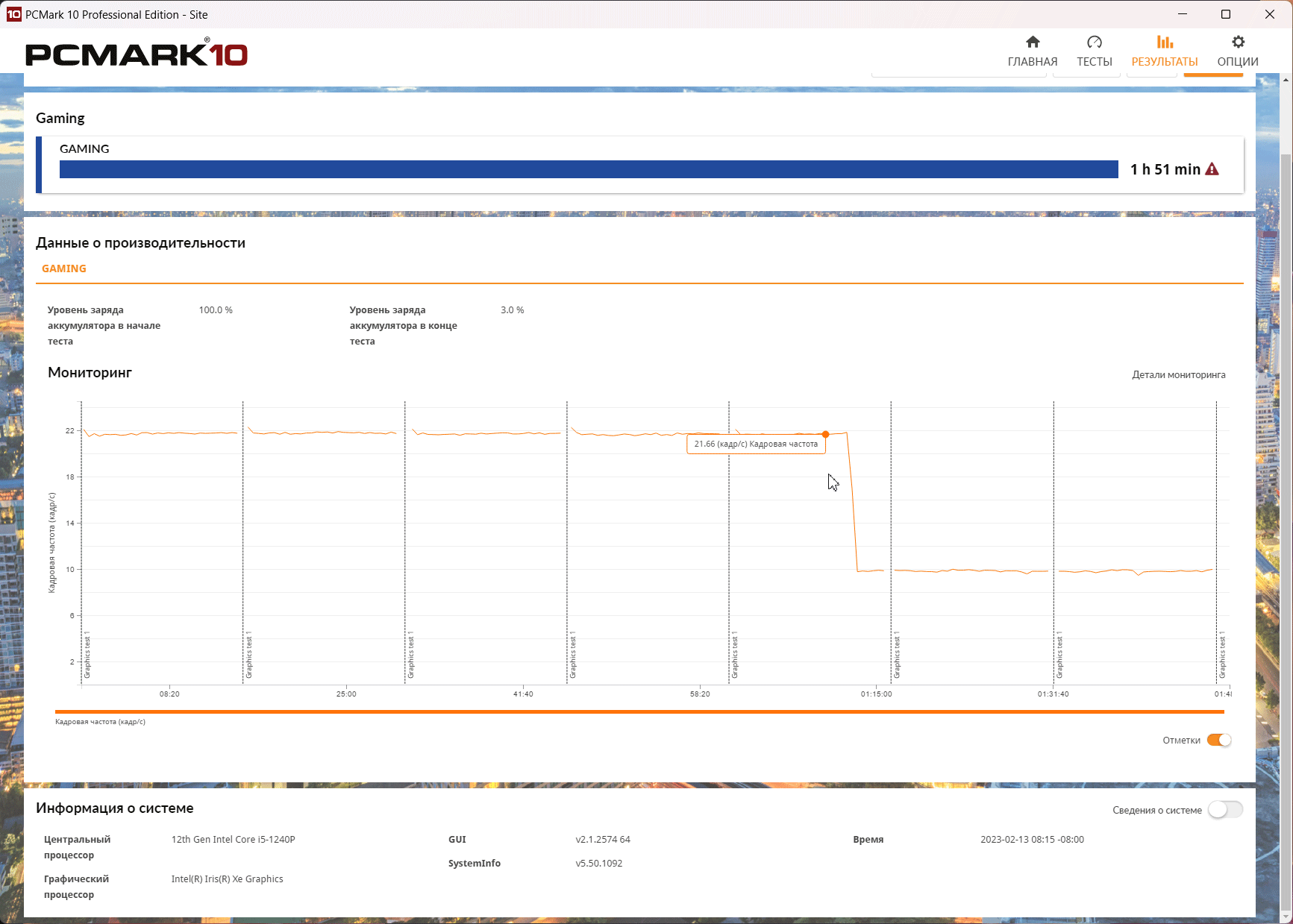Click the 100.0 % starting battery value

click(216, 310)
